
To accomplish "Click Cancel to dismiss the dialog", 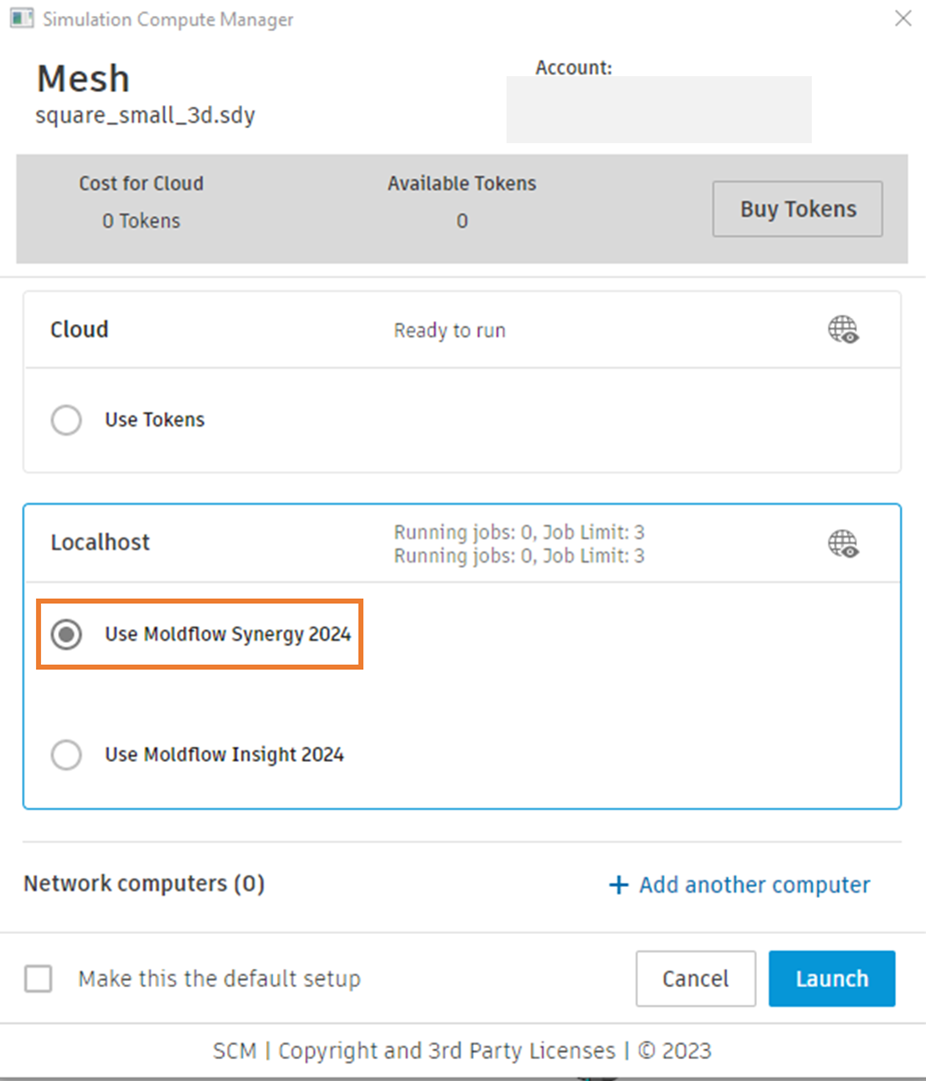I will click(695, 979).
